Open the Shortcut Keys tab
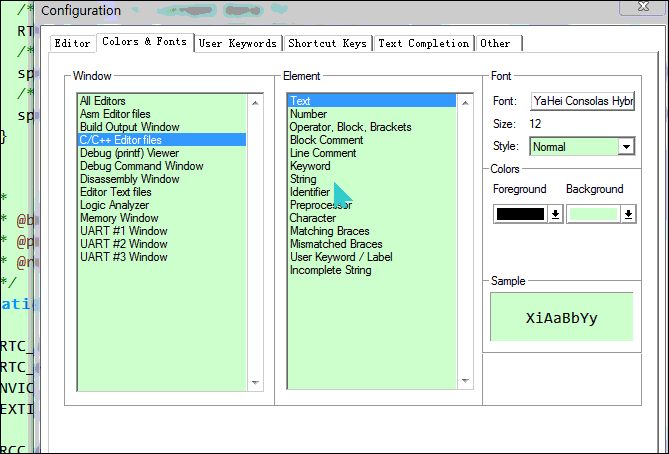669x454 pixels. click(x=328, y=44)
